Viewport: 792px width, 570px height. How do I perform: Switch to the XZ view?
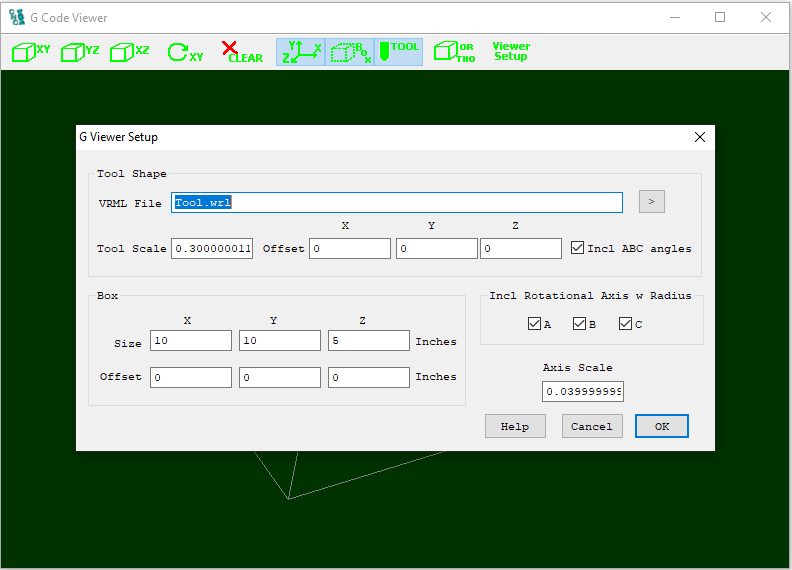pos(130,52)
